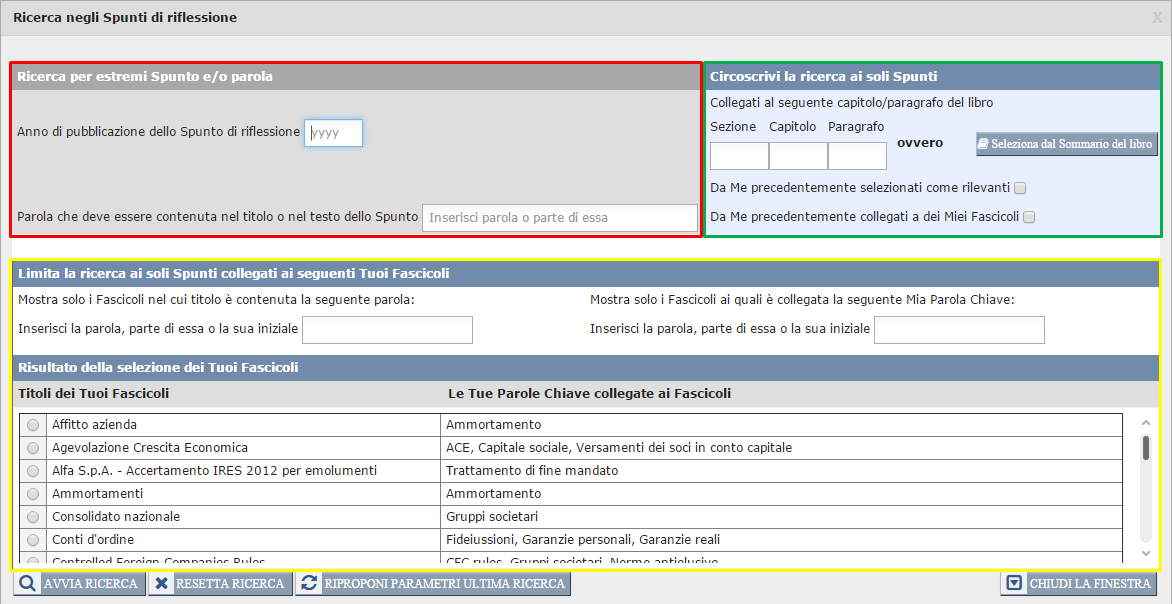
Task: Click the magnifier icon on Avvia Ricerca
Action: pyautogui.click(x=27, y=584)
